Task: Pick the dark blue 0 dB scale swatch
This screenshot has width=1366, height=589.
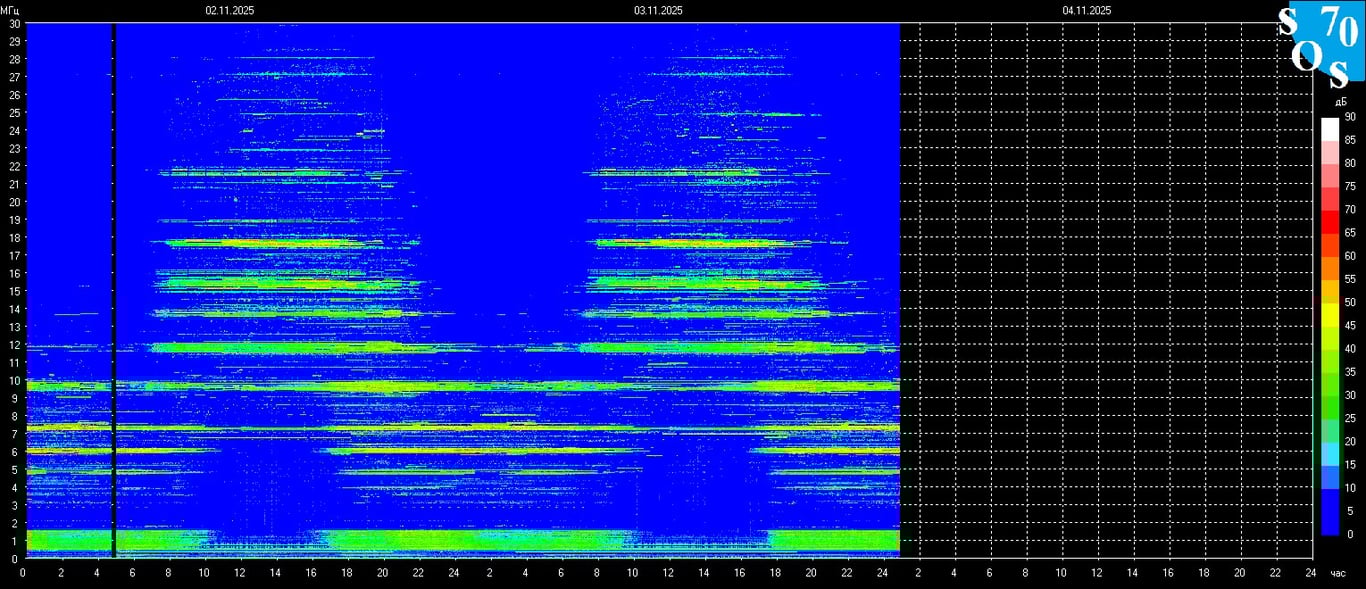Action: coord(1329,522)
